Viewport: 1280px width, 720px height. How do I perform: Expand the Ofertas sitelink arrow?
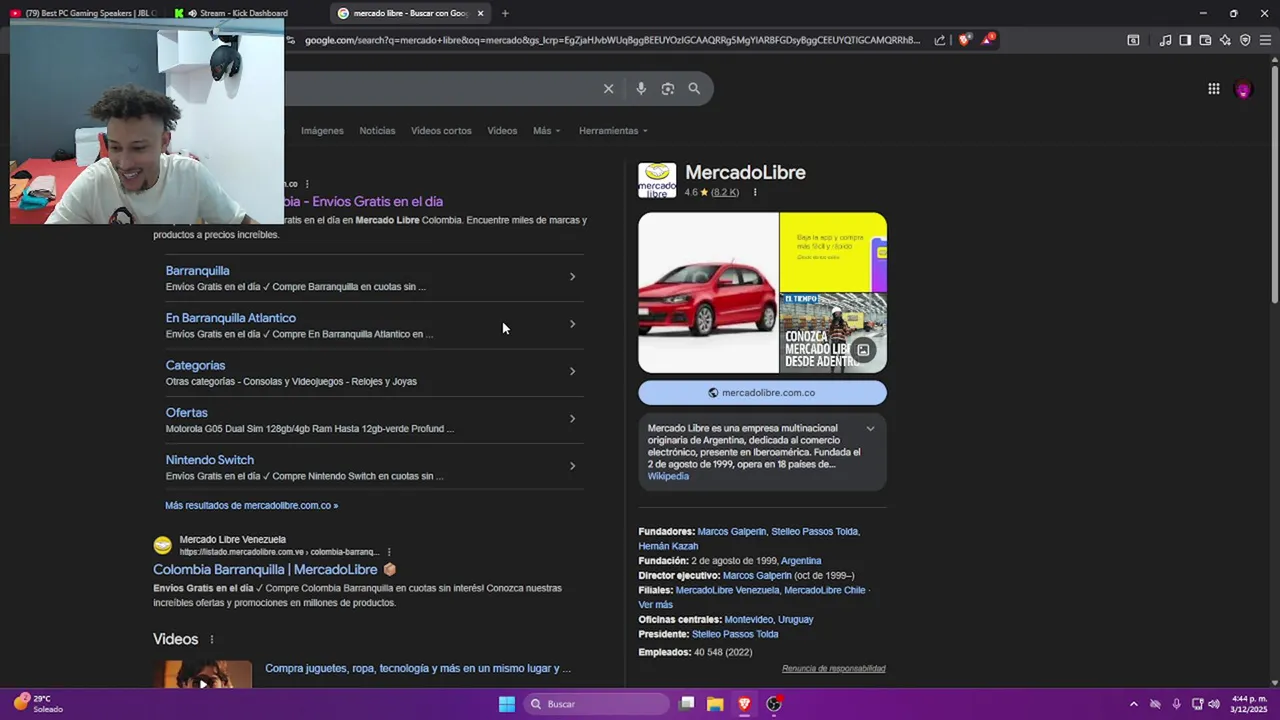click(572, 419)
